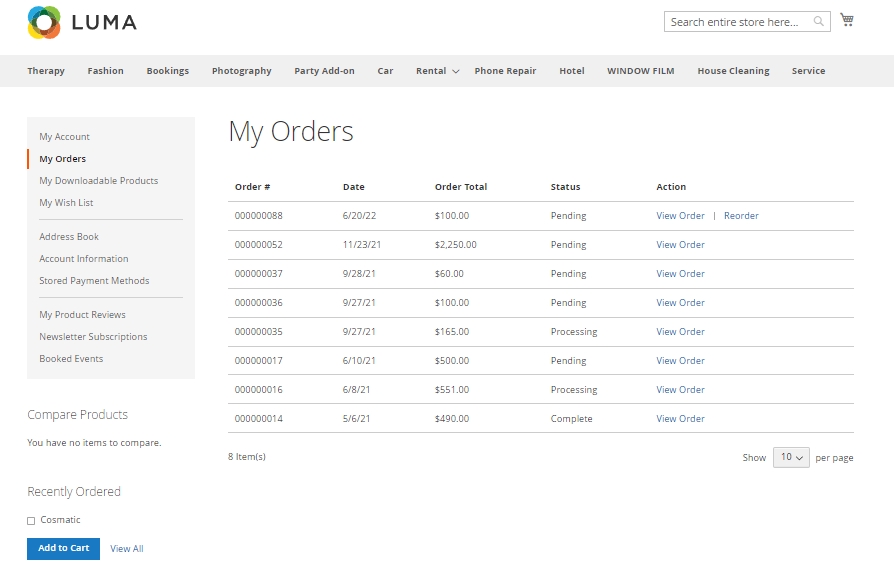View order 000000037

point(680,274)
